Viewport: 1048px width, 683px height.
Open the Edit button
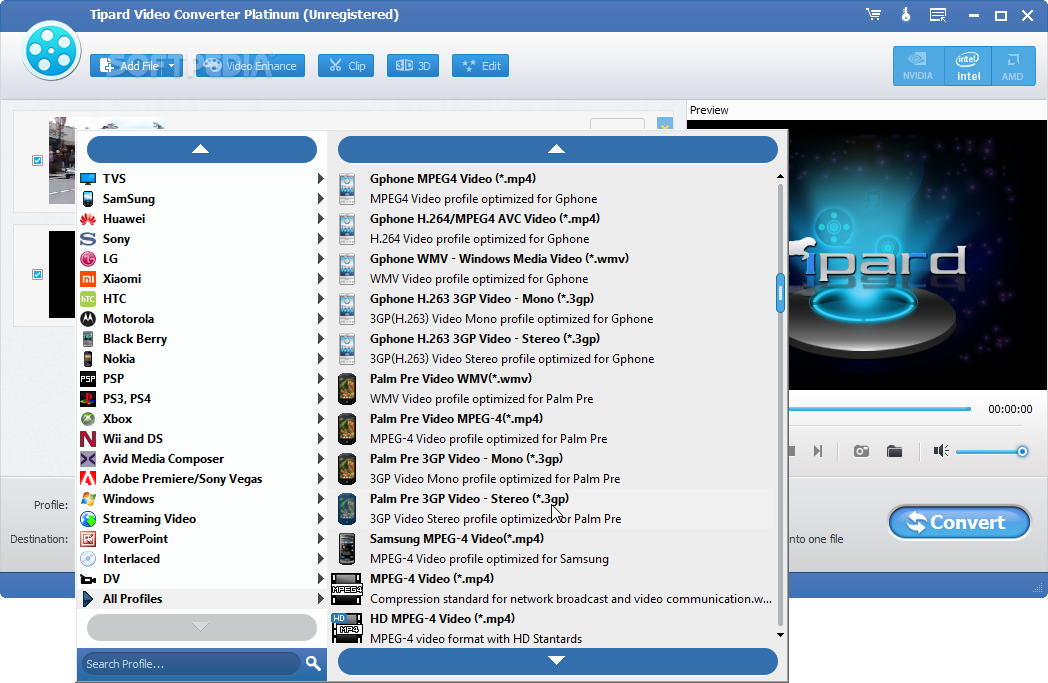click(481, 65)
